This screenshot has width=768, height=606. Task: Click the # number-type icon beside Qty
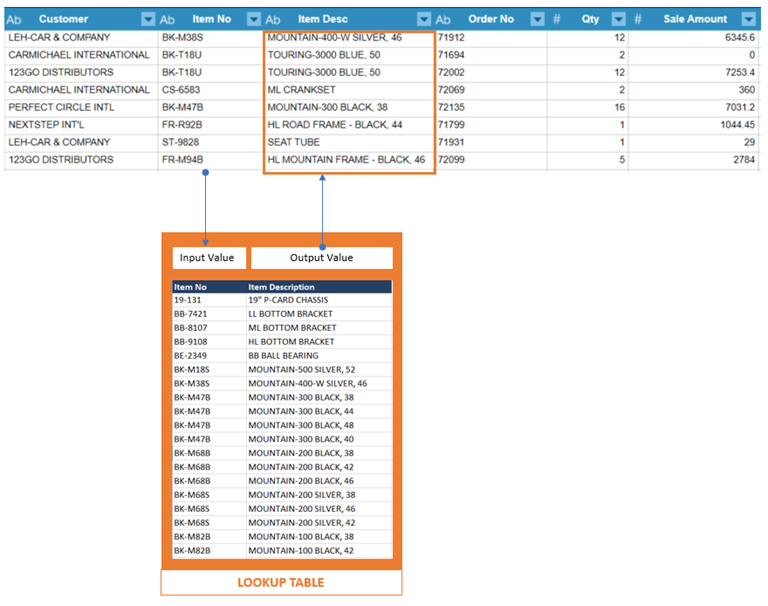[x=557, y=19]
